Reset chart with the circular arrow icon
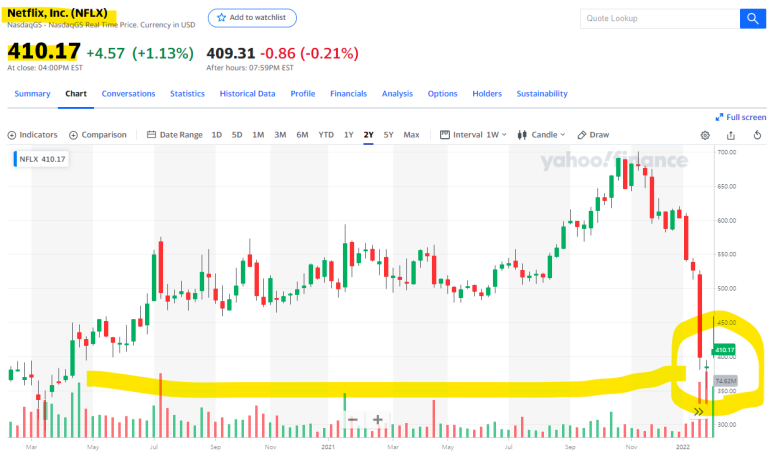 pos(757,135)
